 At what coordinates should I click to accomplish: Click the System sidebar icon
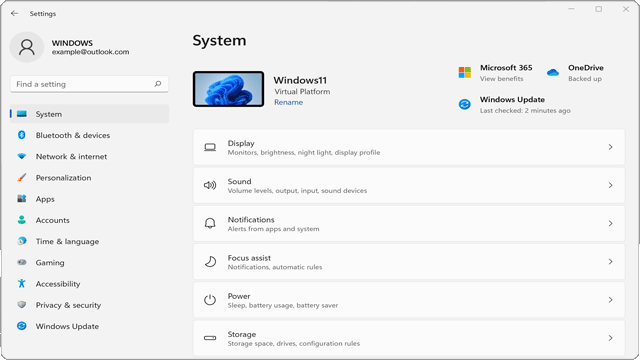point(22,114)
